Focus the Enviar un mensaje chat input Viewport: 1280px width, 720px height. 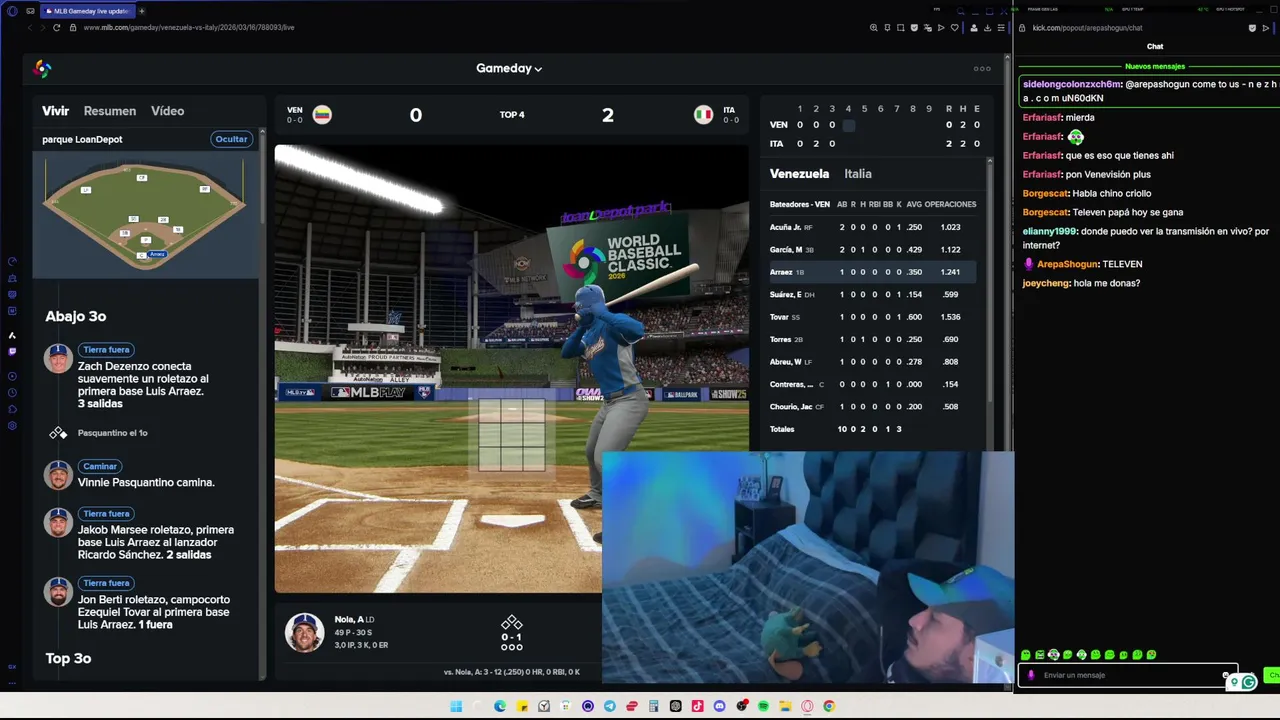(x=1127, y=675)
